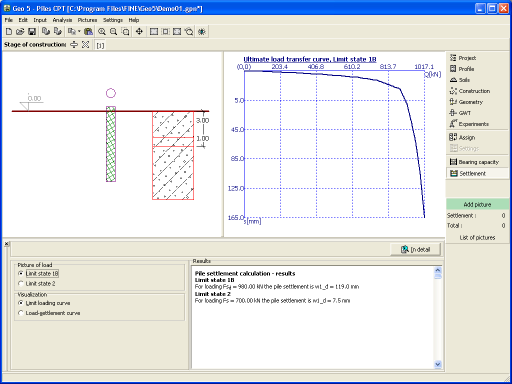Click the add construction stage plus icon
This screenshot has width=512, height=384.
coord(74,45)
